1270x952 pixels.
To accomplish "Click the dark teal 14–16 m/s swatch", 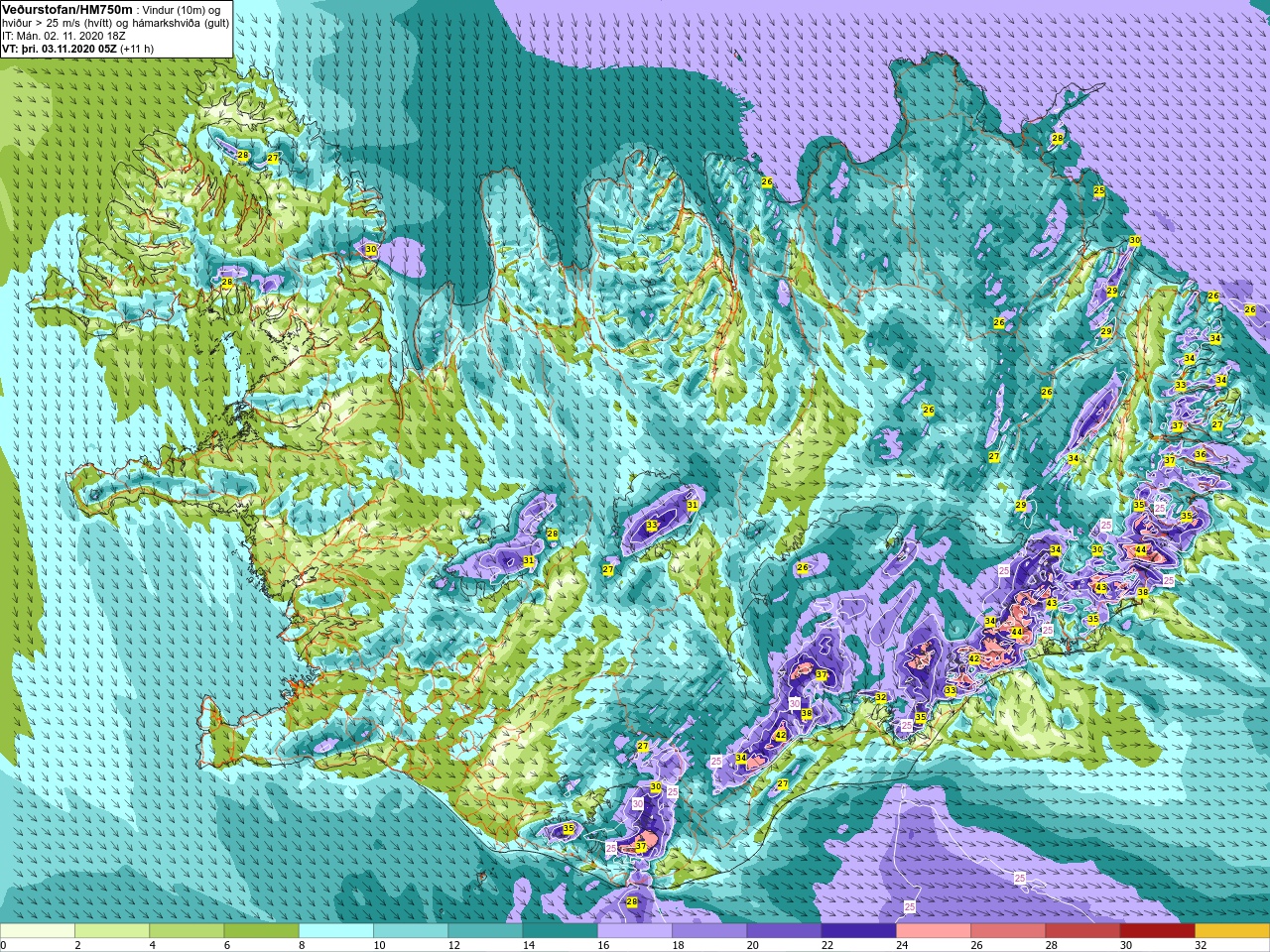I will click(560, 931).
